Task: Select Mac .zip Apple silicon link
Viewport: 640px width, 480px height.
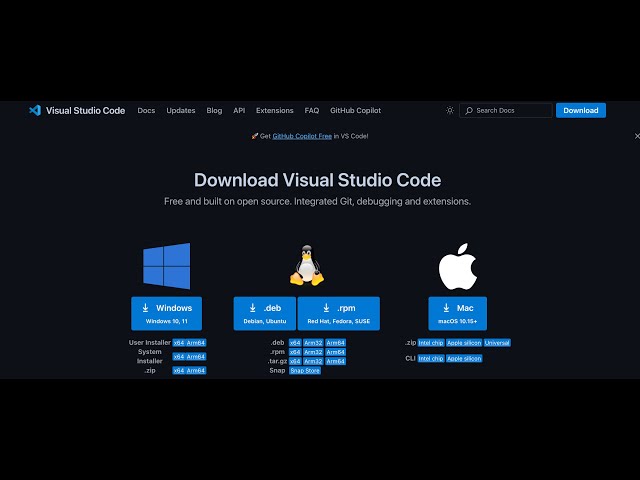Action: [464, 343]
